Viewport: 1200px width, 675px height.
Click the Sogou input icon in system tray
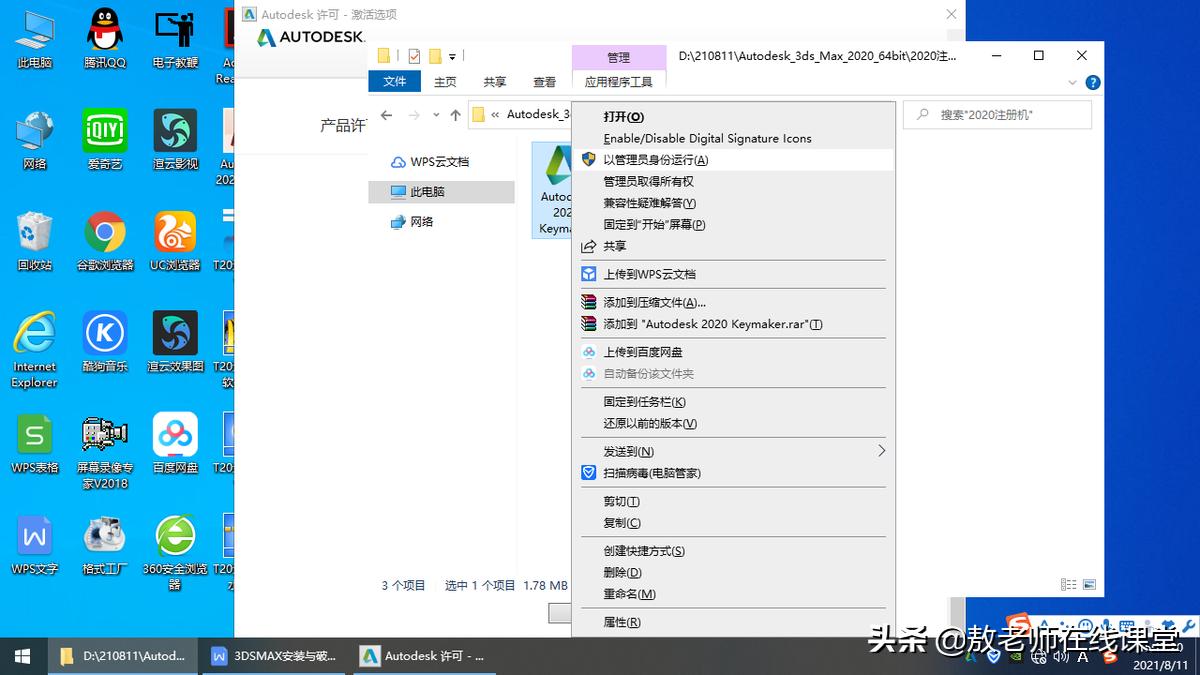pos(1108,656)
